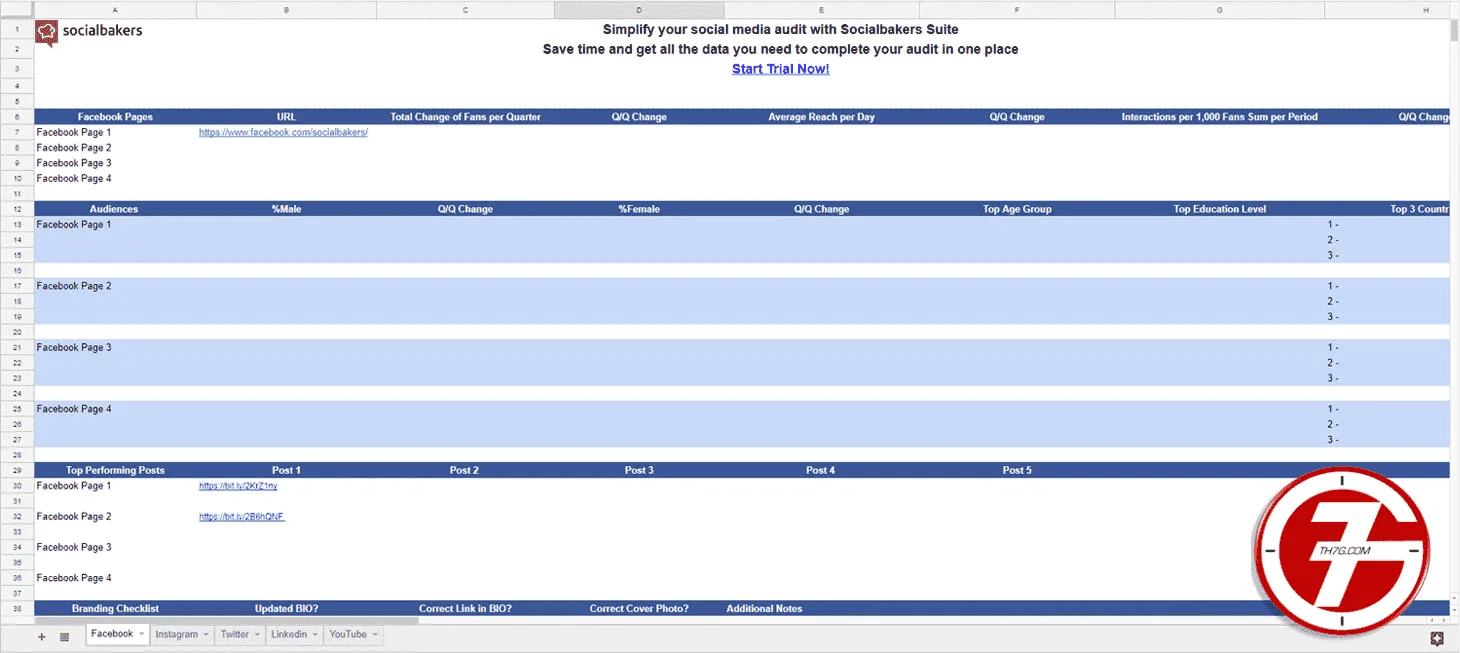Open the bit.ly link for Facebook Page 2
The height and width of the screenshot is (653, 1460).
pyautogui.click(x=242, y=517)
